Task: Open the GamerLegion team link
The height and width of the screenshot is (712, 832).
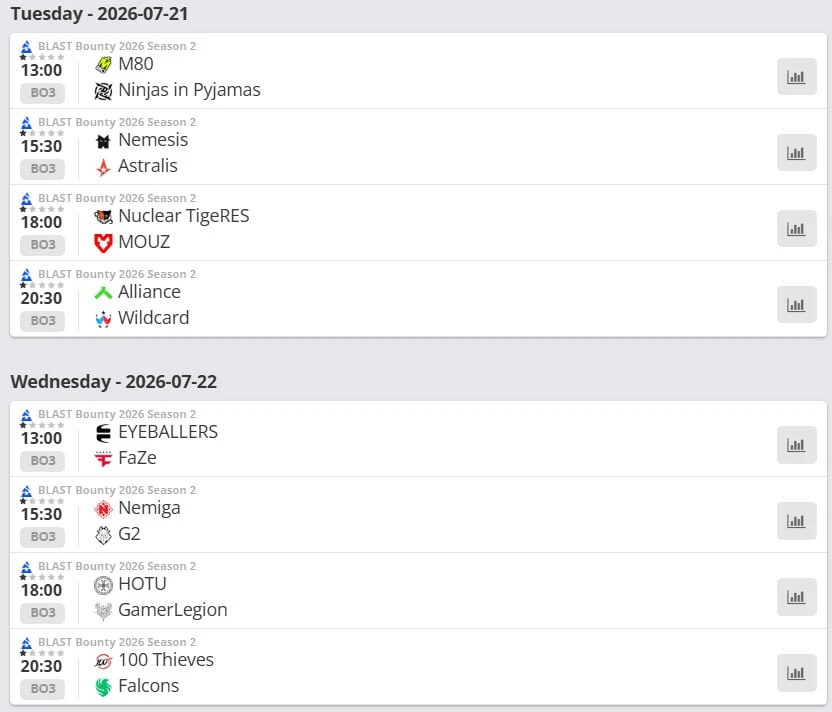Action: coord(172,610)
